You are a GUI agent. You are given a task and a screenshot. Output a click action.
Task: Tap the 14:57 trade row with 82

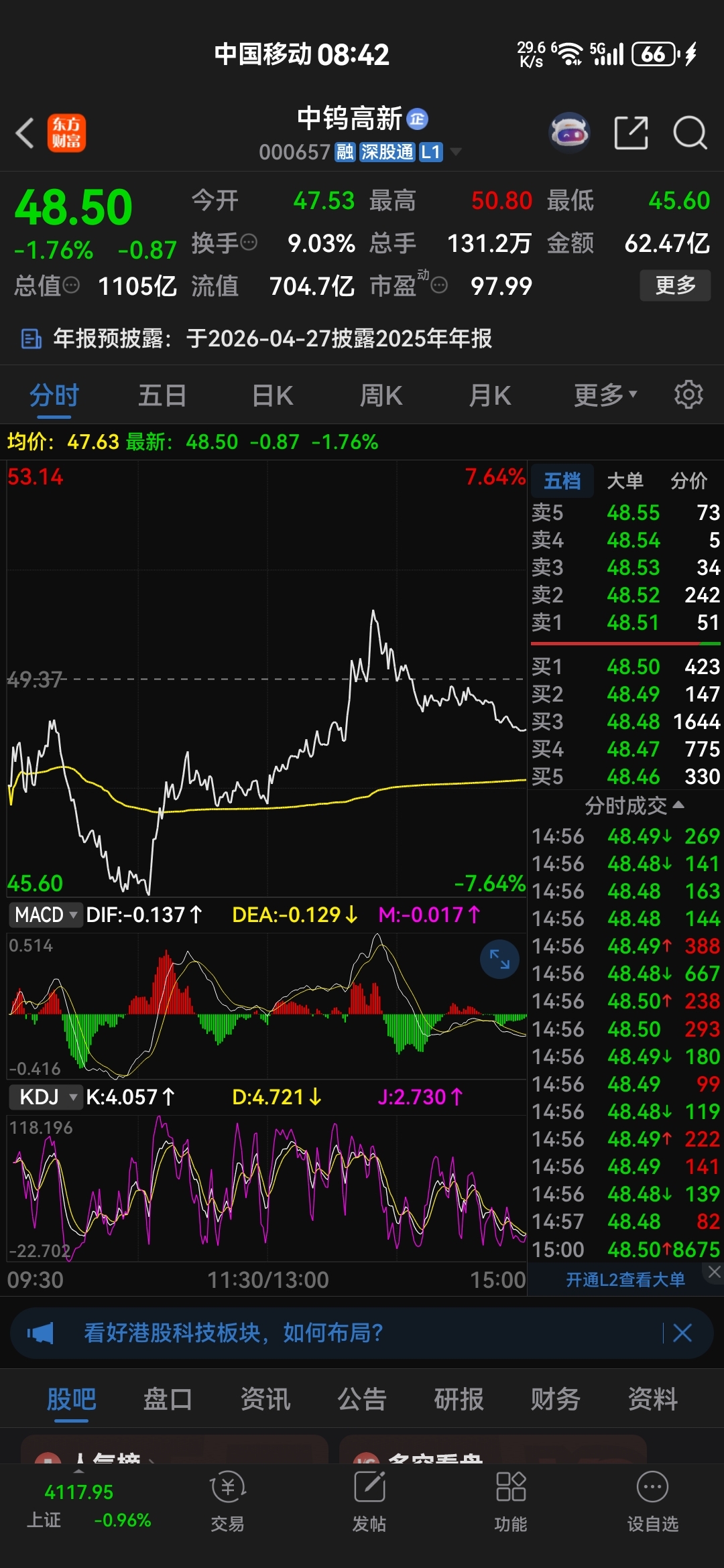625,1222
